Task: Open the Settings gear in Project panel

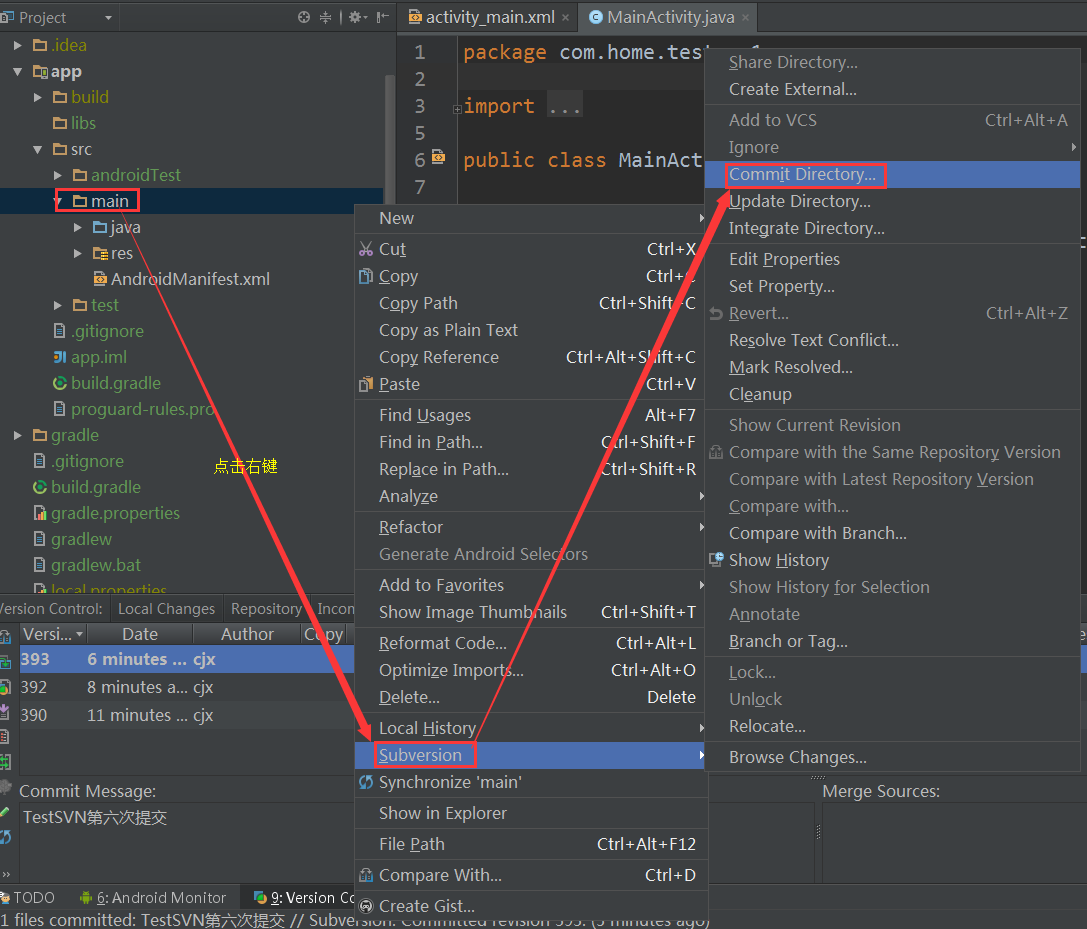Action: [x=355, y=18]
